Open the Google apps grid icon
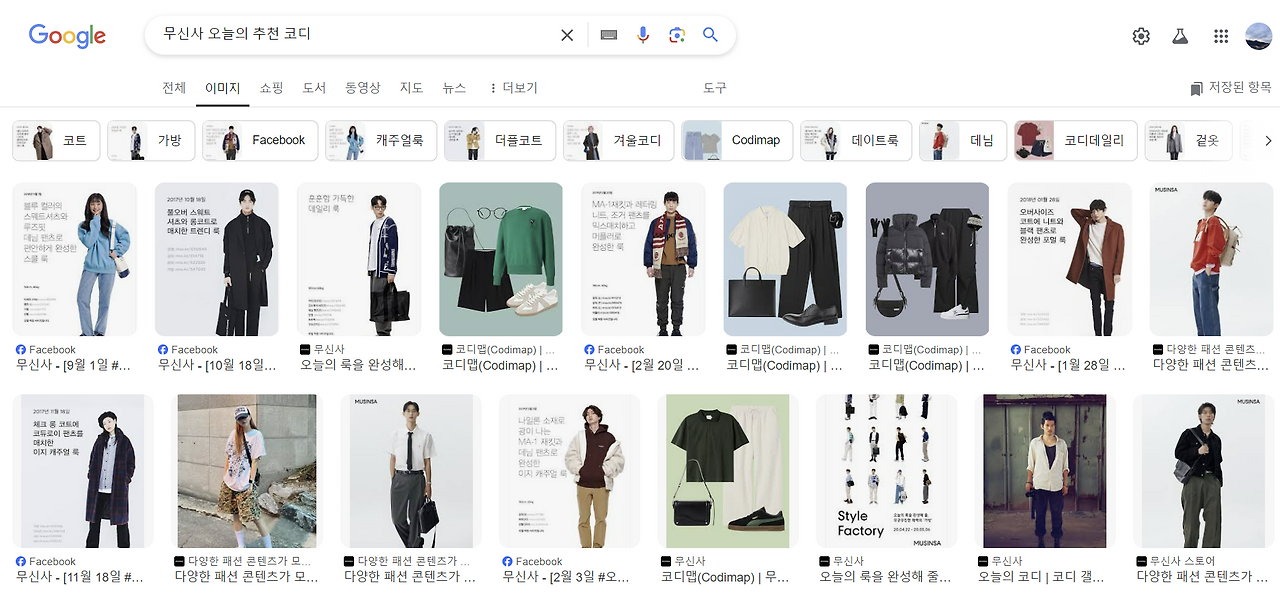The width and height of the screenshot is (1280, 600). (x=1220, y=35)
